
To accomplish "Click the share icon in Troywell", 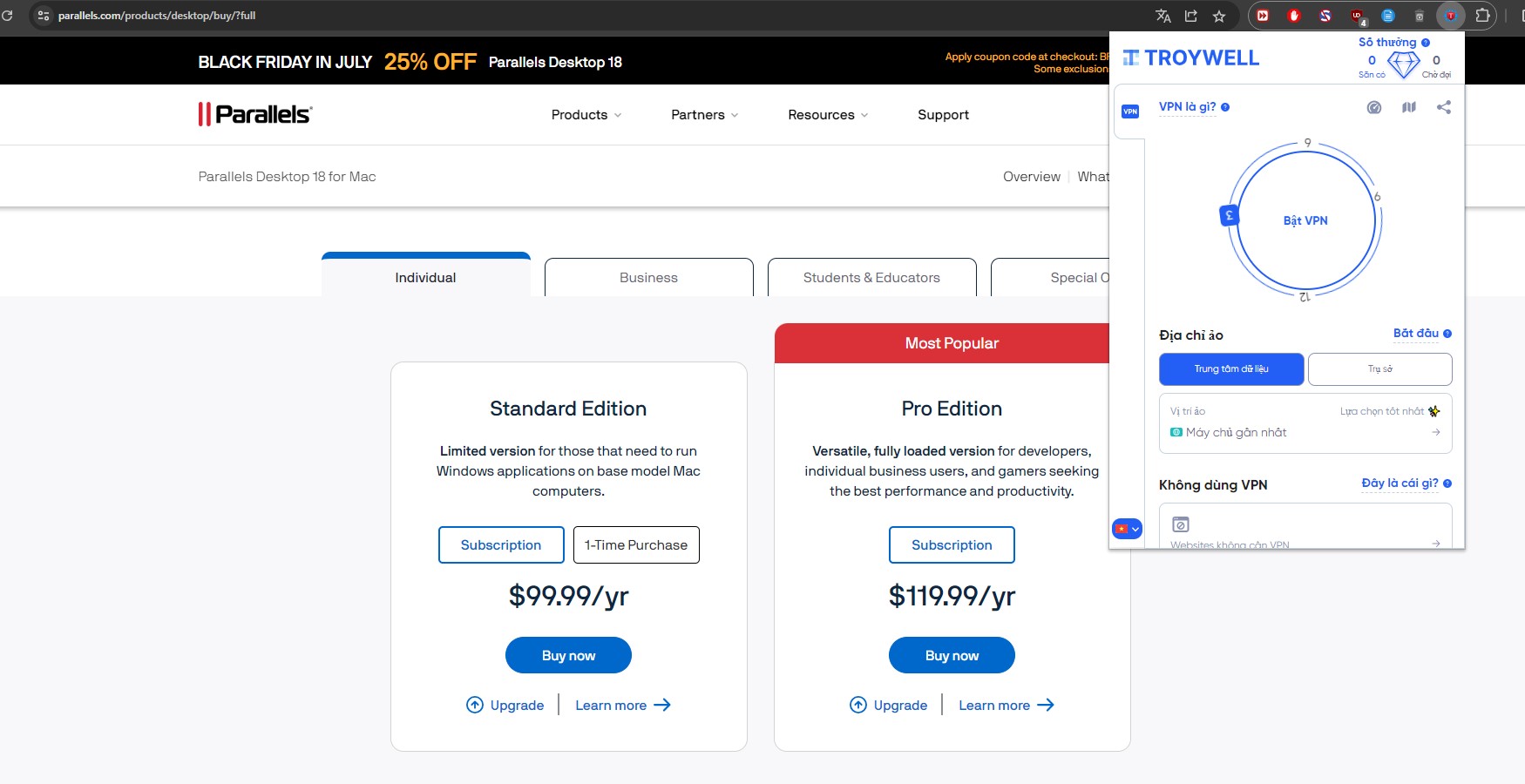I will coord(1444,107).
